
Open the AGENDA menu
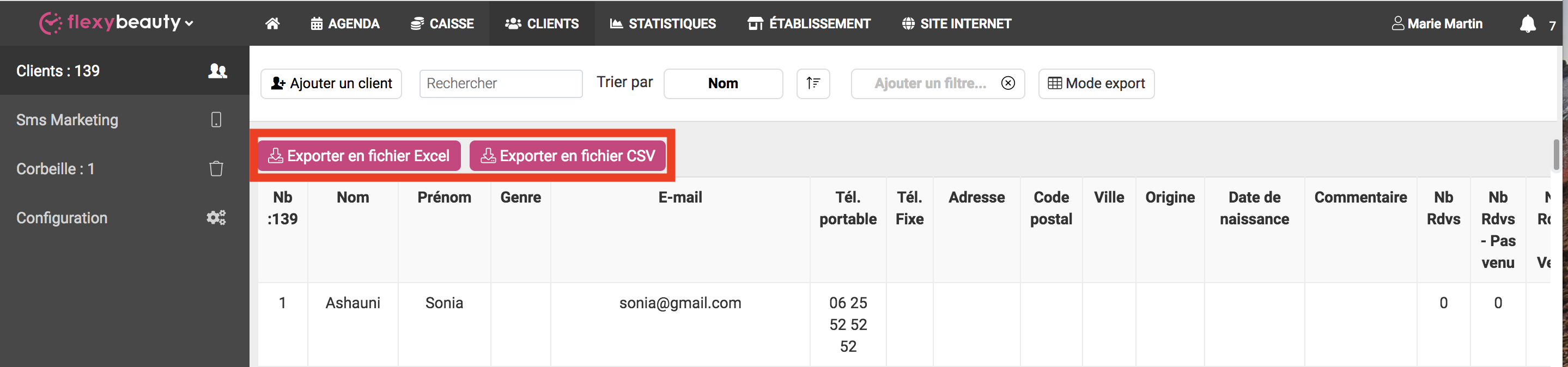click(x=345, y=24)
